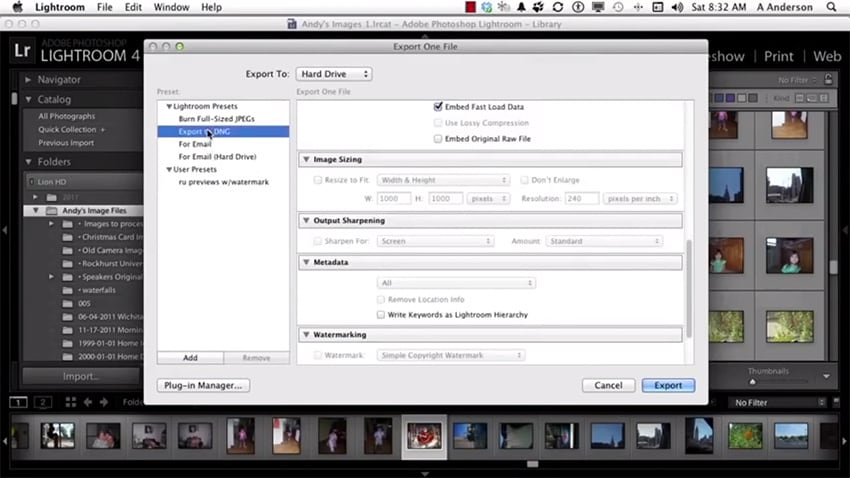This screenshot has height=478, width=850.
Task: Go forward with the right arrow icon
Action: pos(104,402)
